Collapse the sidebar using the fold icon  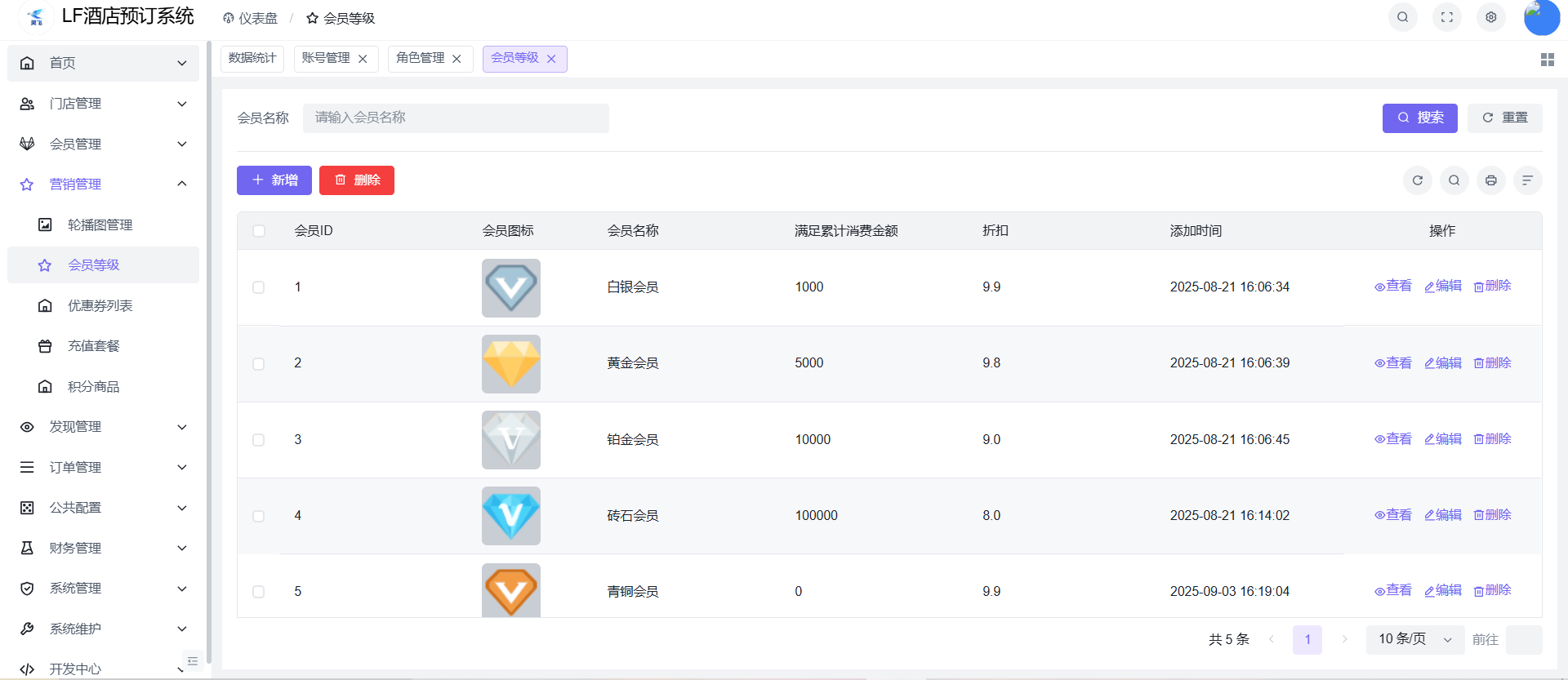point(193,661)
